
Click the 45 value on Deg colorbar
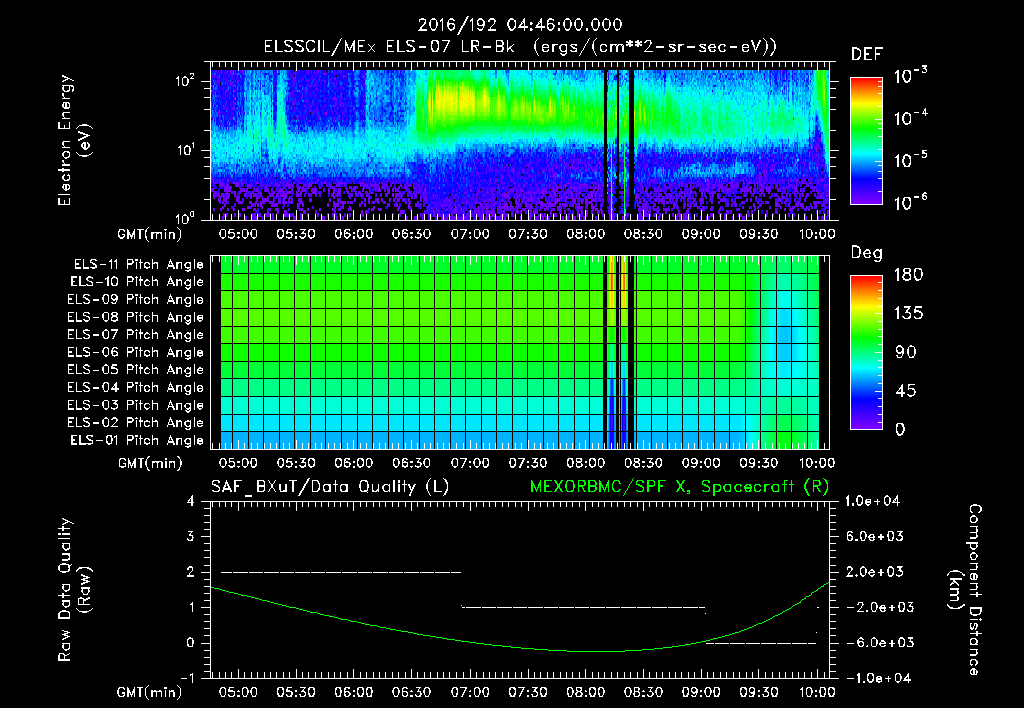904,391
